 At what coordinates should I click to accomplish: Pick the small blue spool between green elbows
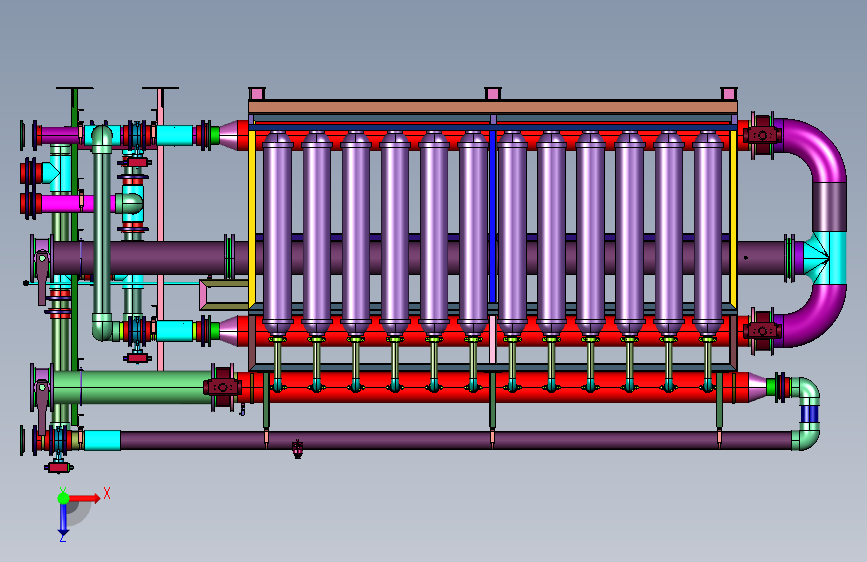[x=809, y=414]
